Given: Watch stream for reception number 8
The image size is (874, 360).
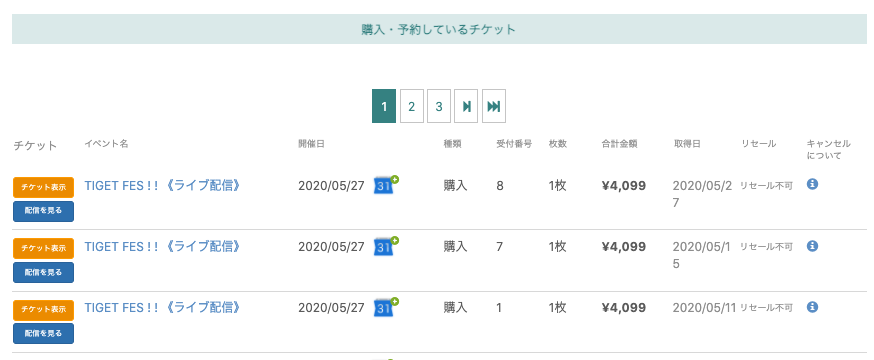Looking at the screenshot, I should (x=43, y=211).
